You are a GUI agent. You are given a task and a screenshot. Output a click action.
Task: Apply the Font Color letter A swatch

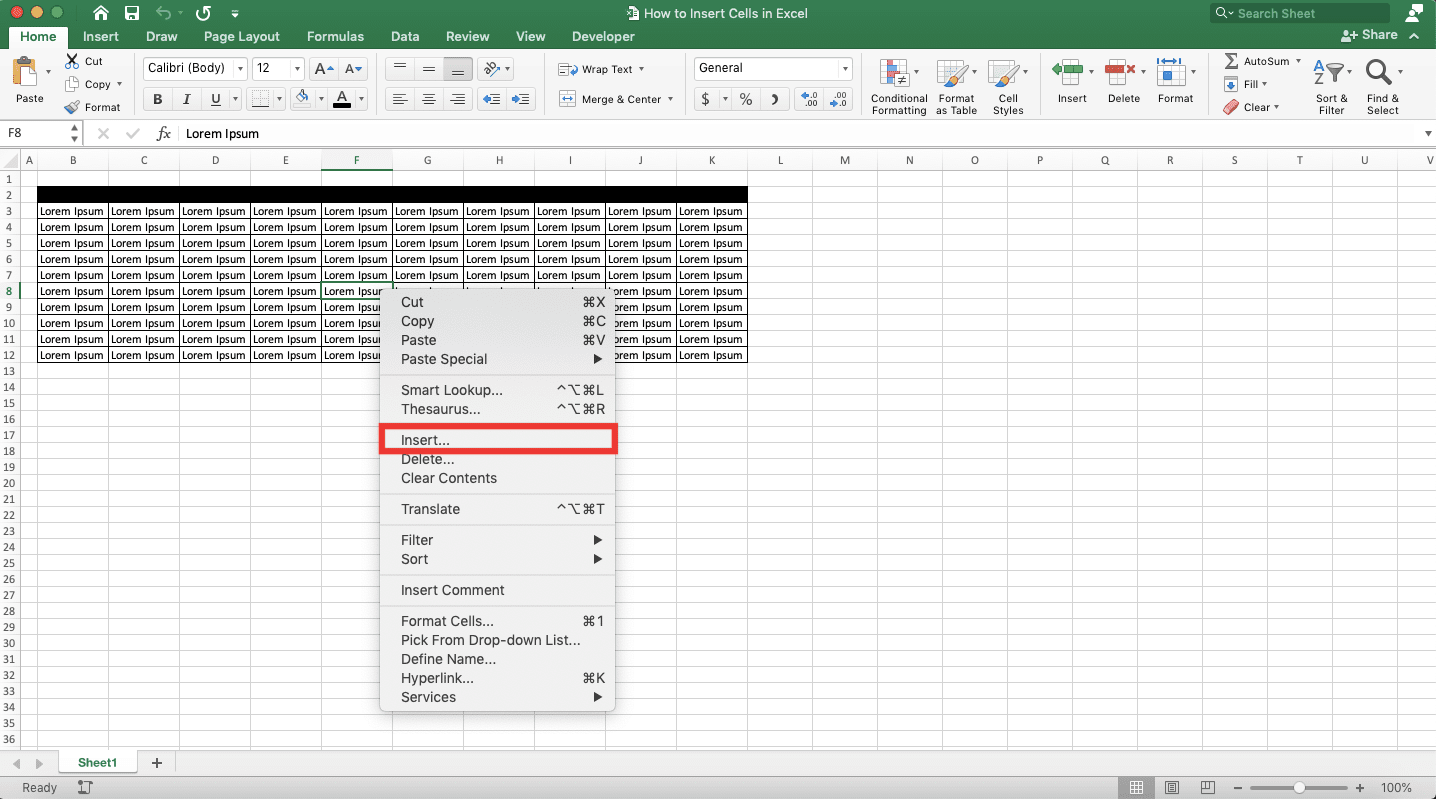342,99
